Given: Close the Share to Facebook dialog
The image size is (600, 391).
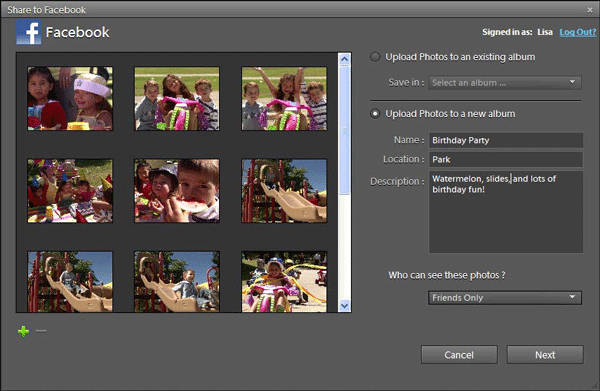Looking at the screenshot, I should (590, 10).
